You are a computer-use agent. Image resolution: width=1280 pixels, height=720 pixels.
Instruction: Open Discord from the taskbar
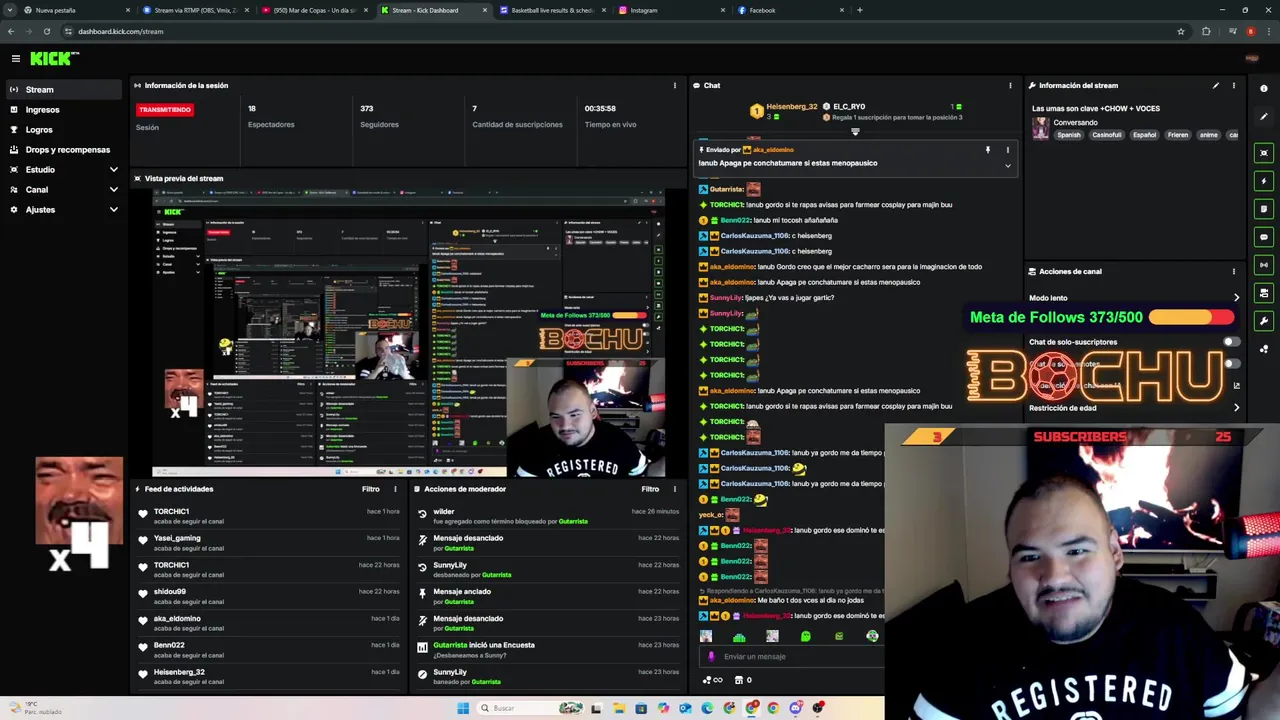pyautogui.click(x=796, y=708)
